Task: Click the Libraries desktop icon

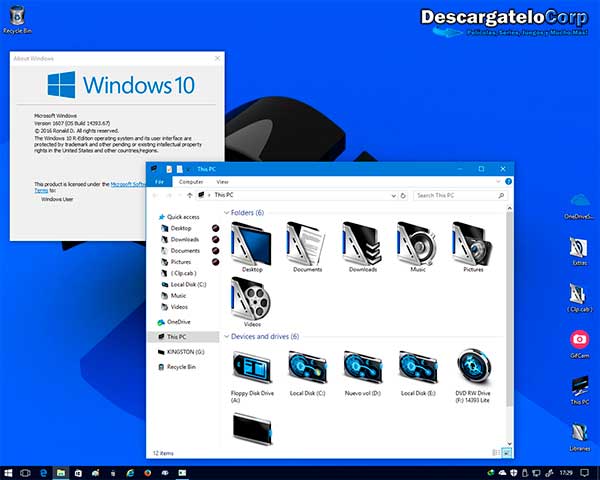Action: pos(579,433)
